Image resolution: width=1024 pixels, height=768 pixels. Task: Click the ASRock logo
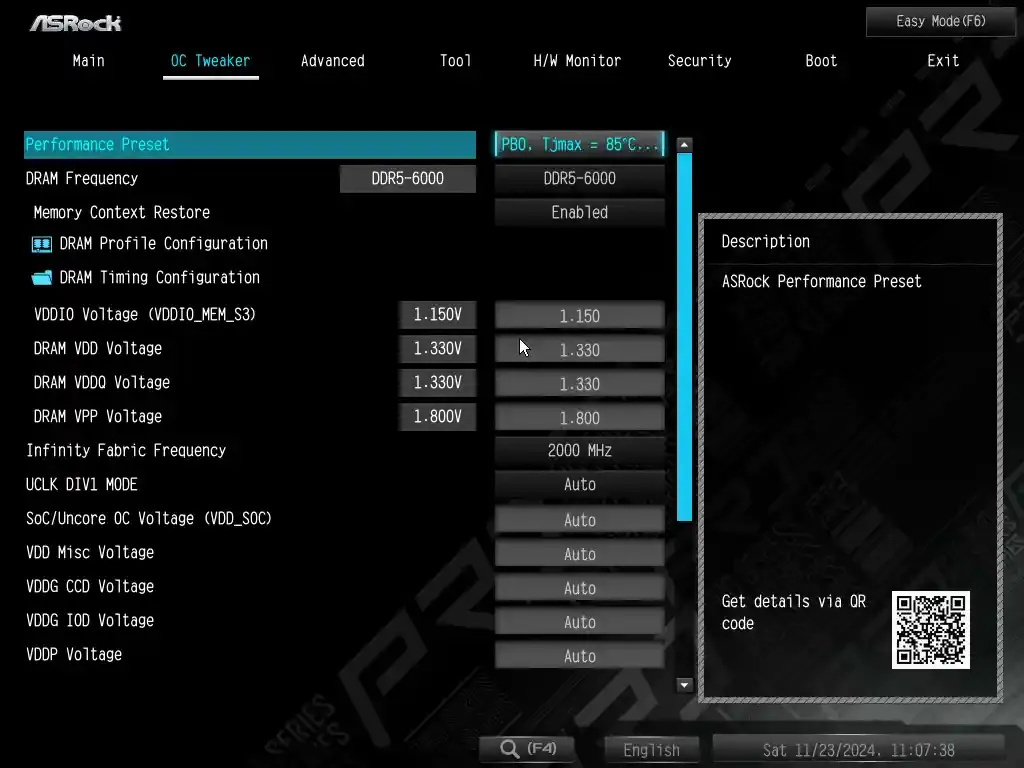tap(75, 22)
